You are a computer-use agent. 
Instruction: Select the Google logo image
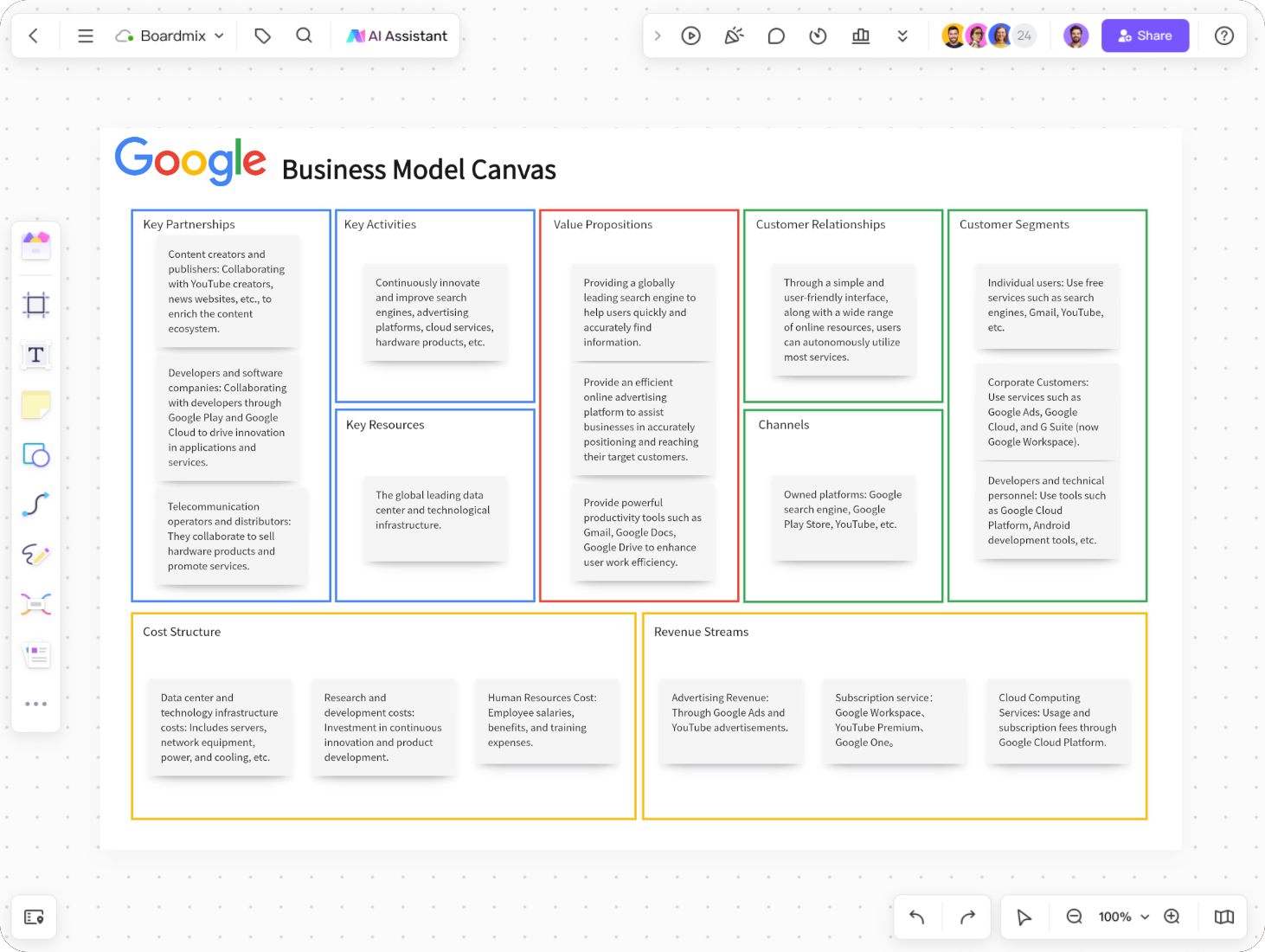point(190,160)
